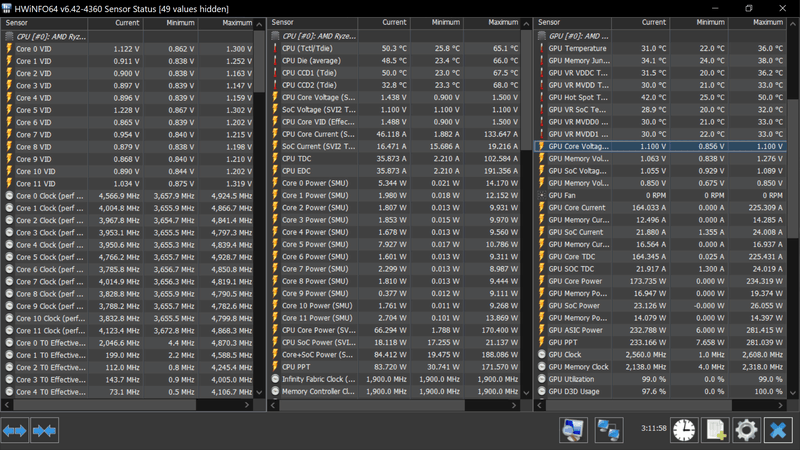The width and height of the screenshot is (800, 450).
Task: Click the thermometer icon beside GPU Temperature
Action: [542, 48]
